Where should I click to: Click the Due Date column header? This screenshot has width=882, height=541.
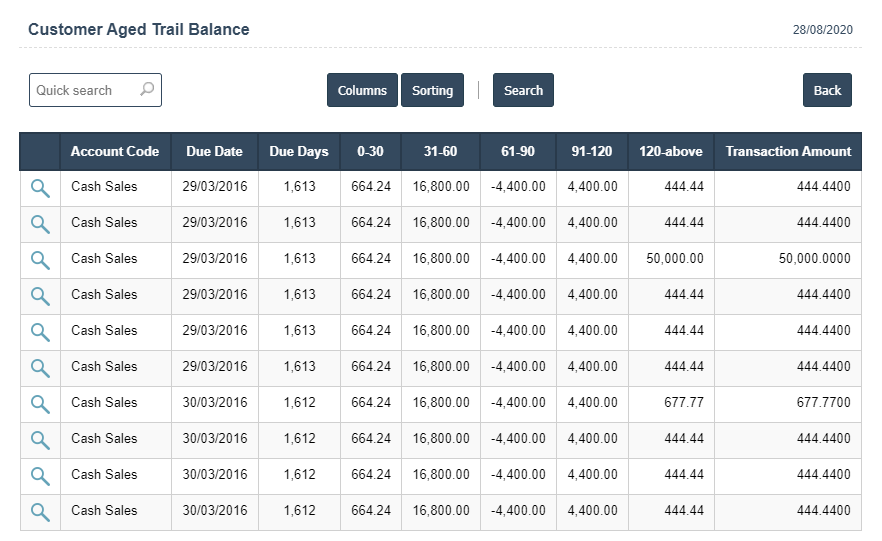pyautogui.click(x=214, y=152)
